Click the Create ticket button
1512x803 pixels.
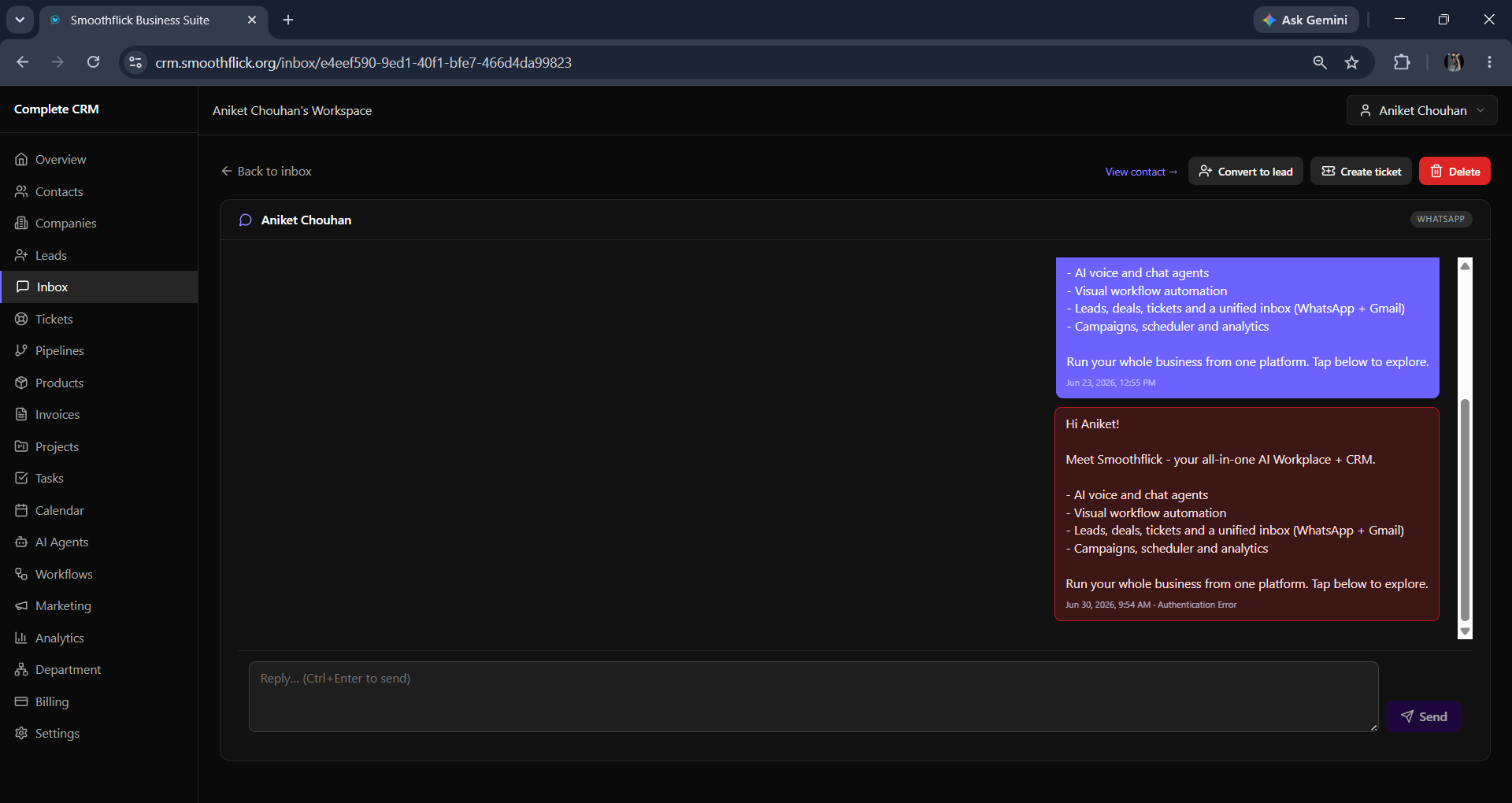(x=1361, y=171)
